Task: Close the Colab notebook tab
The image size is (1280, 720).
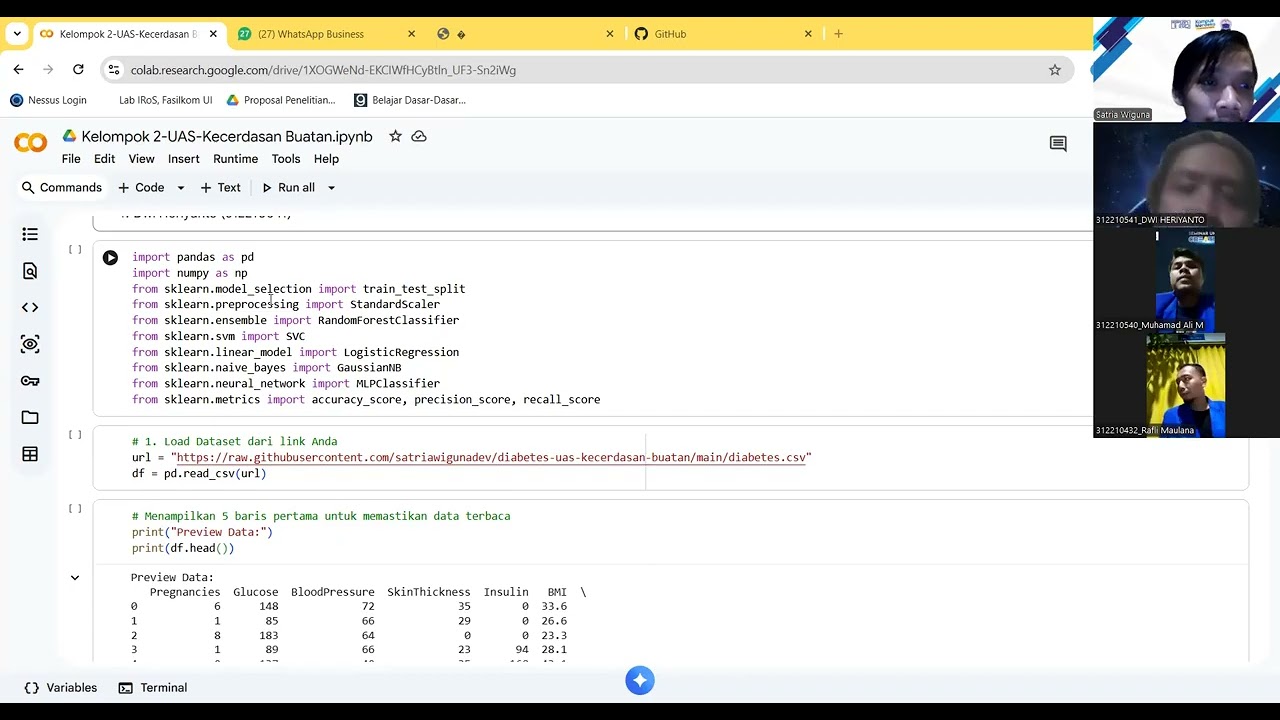Action: click(213, 34)
